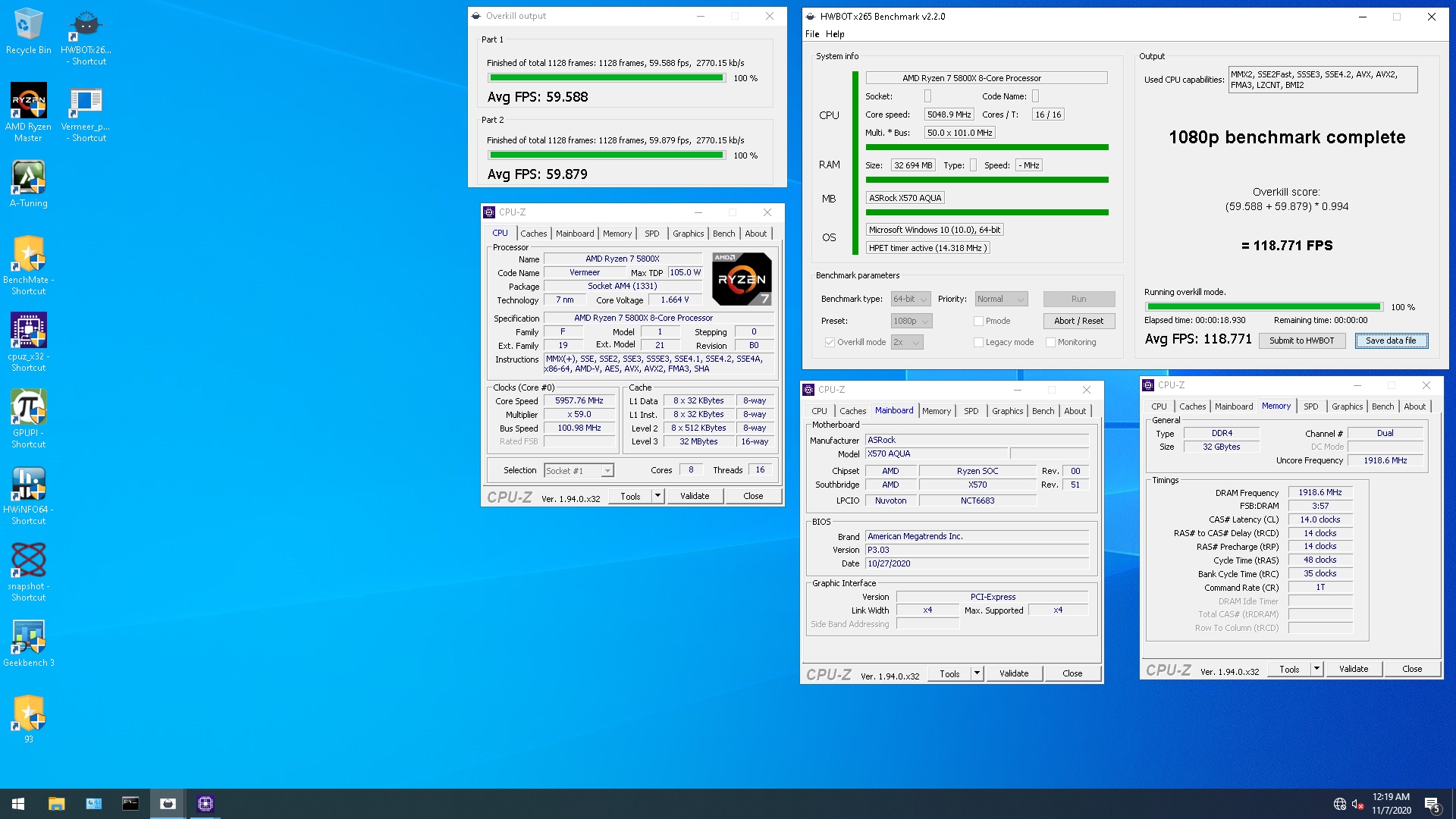Open cpuz_x32 shortcut icon
The height and width of the screenshot is (819, 1456).
[x=28, y=342]
